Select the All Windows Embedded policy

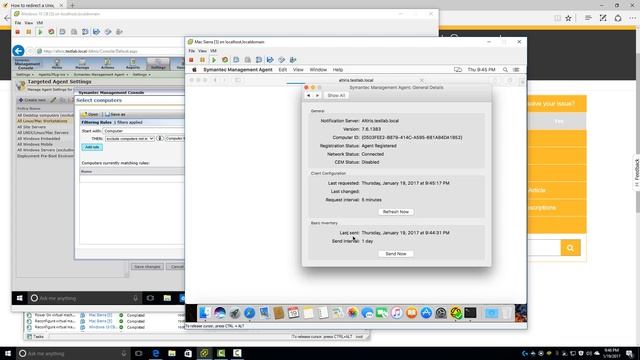click(38, 138)
